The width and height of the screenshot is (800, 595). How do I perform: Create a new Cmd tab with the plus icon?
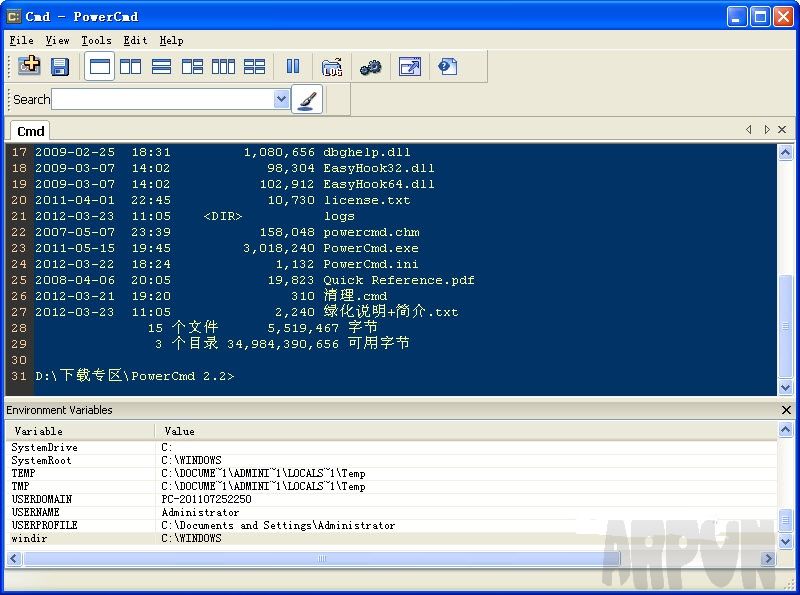[x=30, y=66]
